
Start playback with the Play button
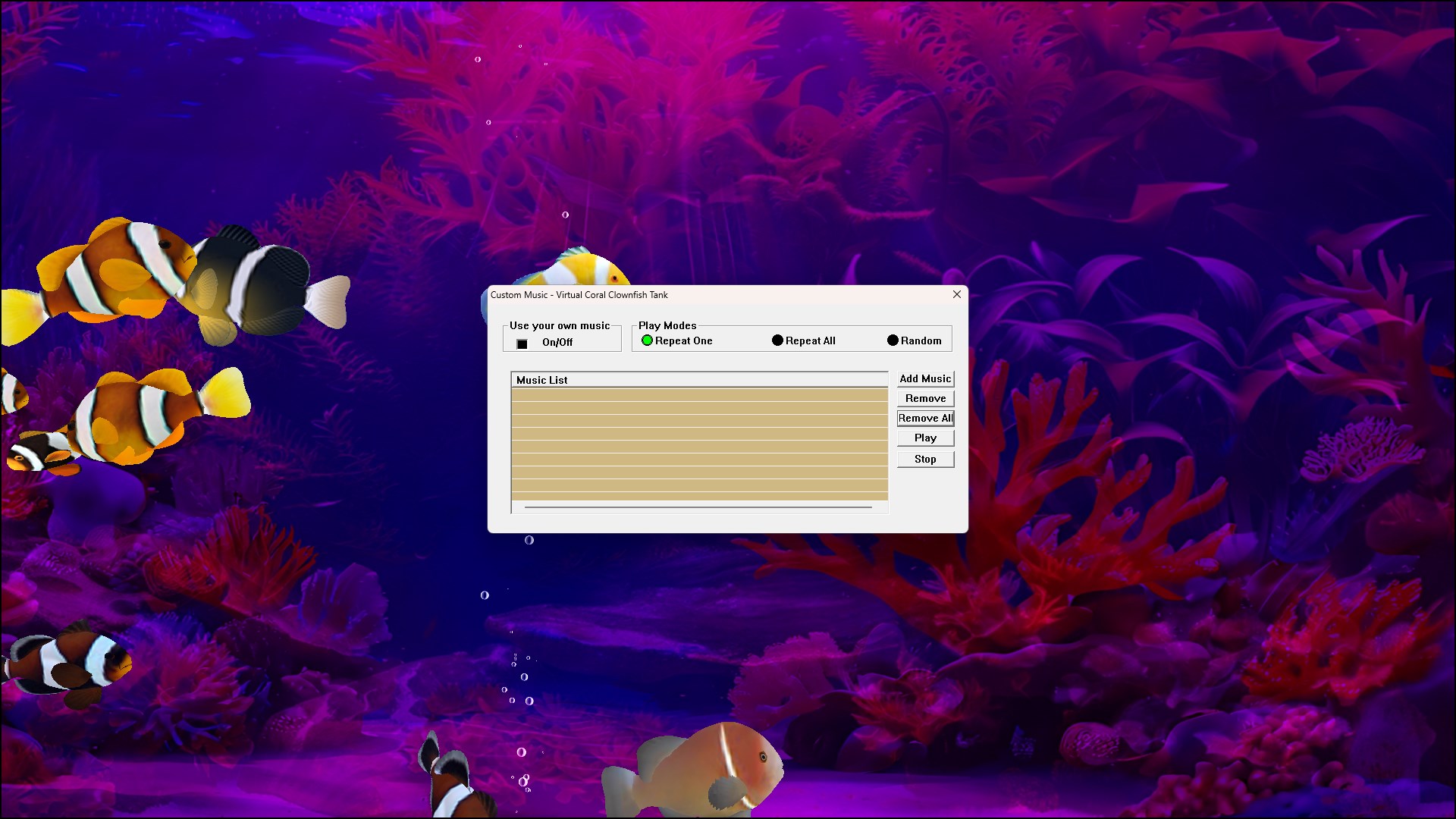coord(925,438)
